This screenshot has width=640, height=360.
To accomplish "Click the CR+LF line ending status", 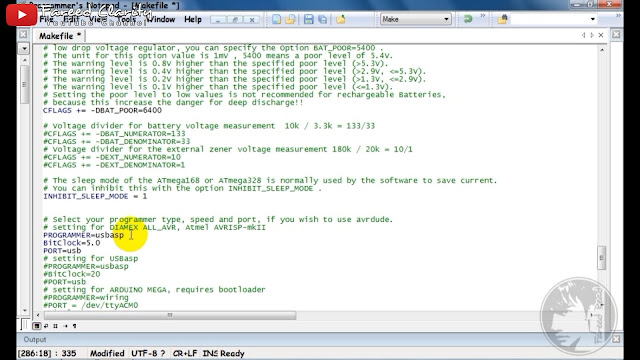I will (x=185, y=353).
